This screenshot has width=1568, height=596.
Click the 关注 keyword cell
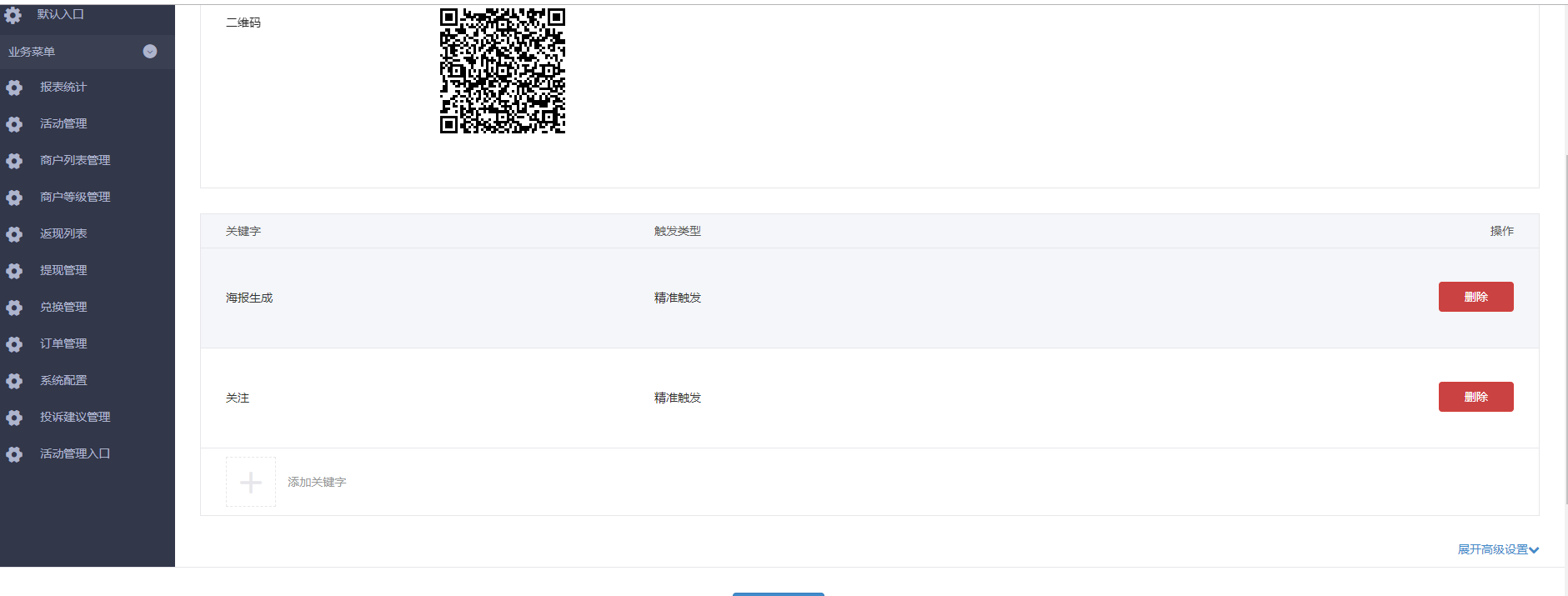[238, 398]
